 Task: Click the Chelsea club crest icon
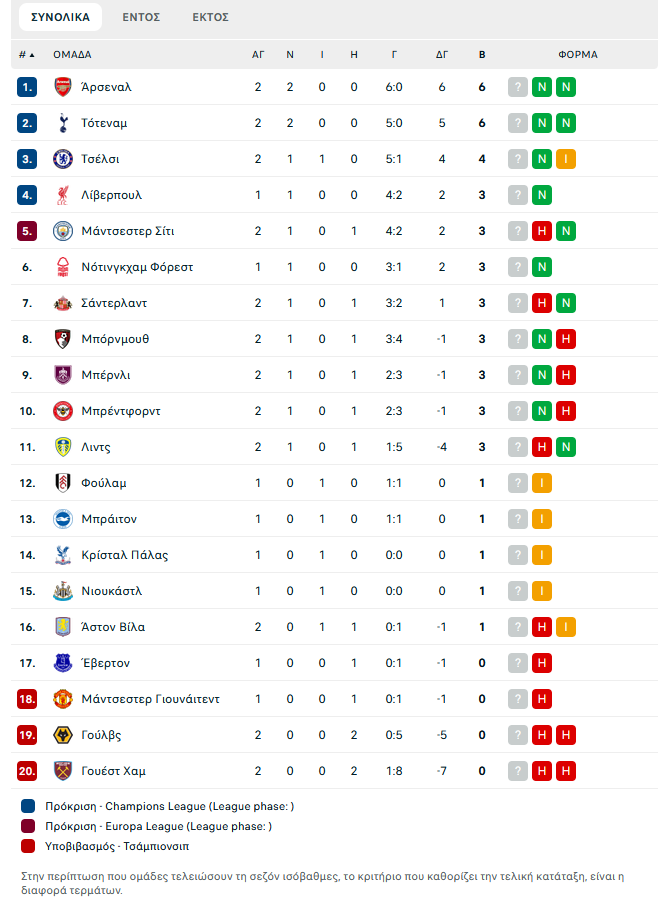(63, 159)
